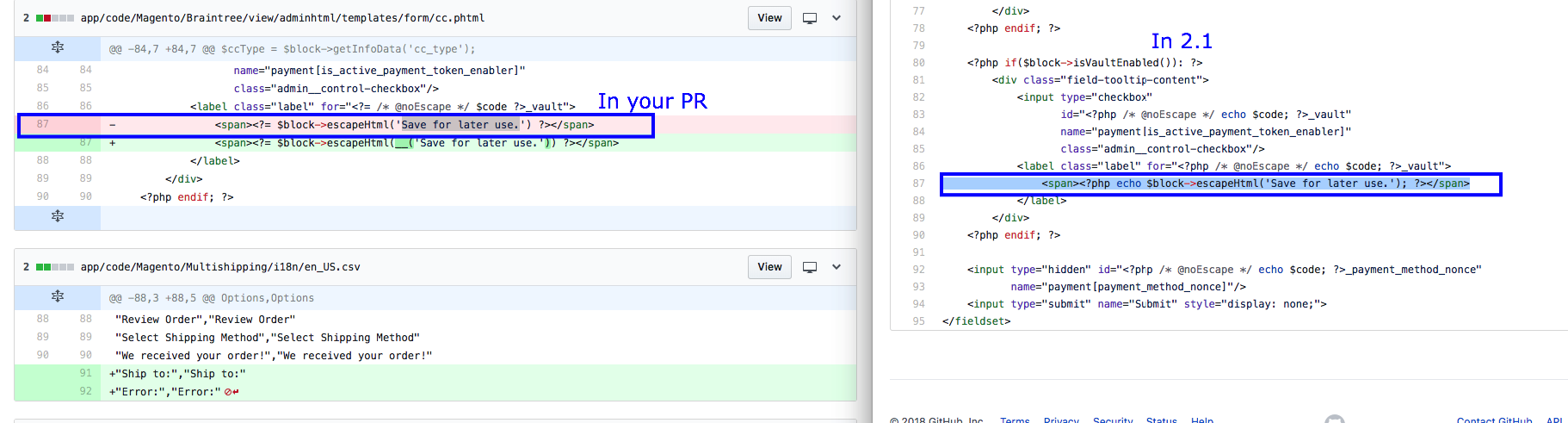Click the hunk header "@@ -88,3 +88,5 @@ Options,Options"
Screen dimensions: 1568x423
[212, 298]
